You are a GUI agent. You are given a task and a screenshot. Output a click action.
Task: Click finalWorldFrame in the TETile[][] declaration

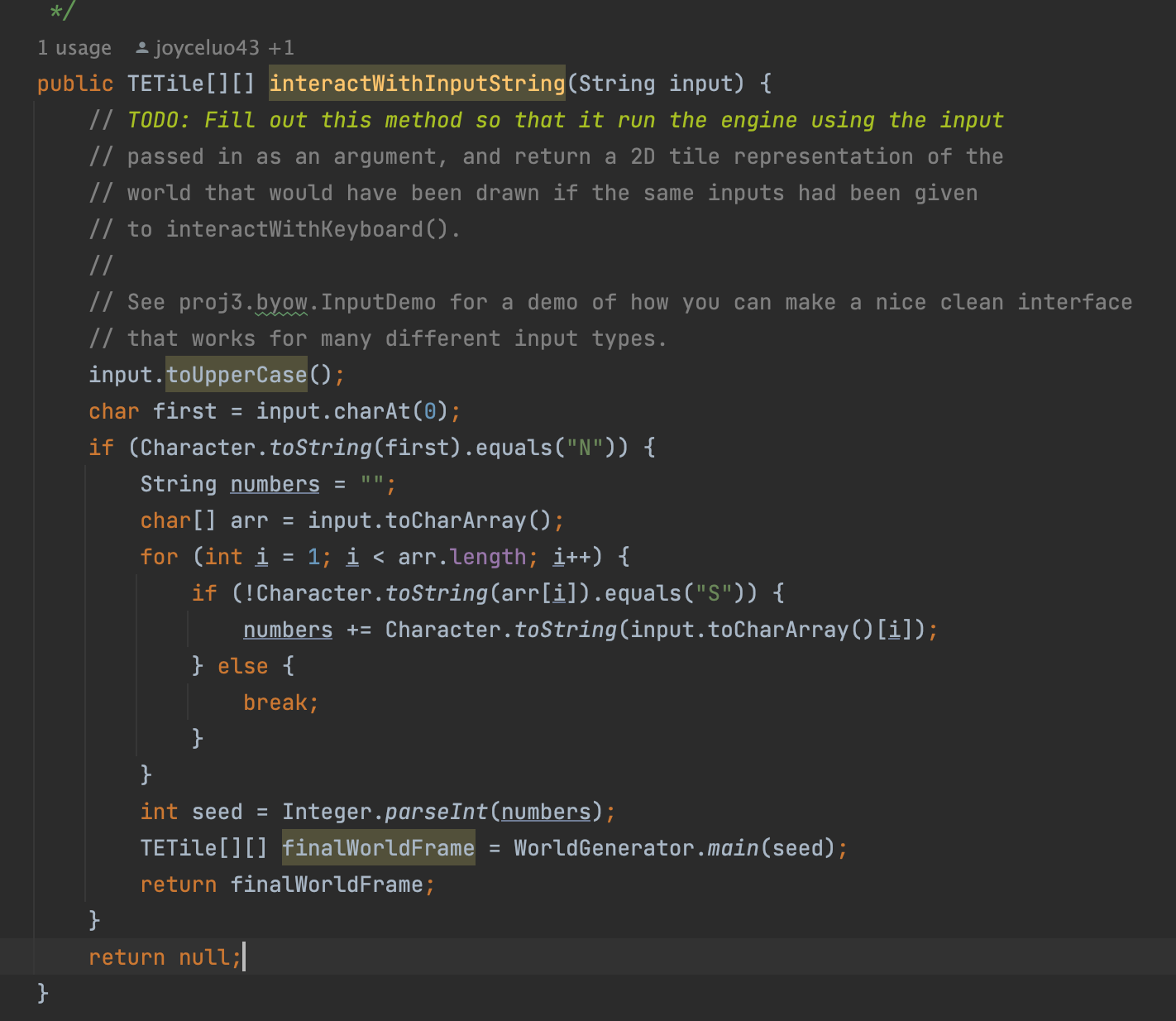point(379,848)
